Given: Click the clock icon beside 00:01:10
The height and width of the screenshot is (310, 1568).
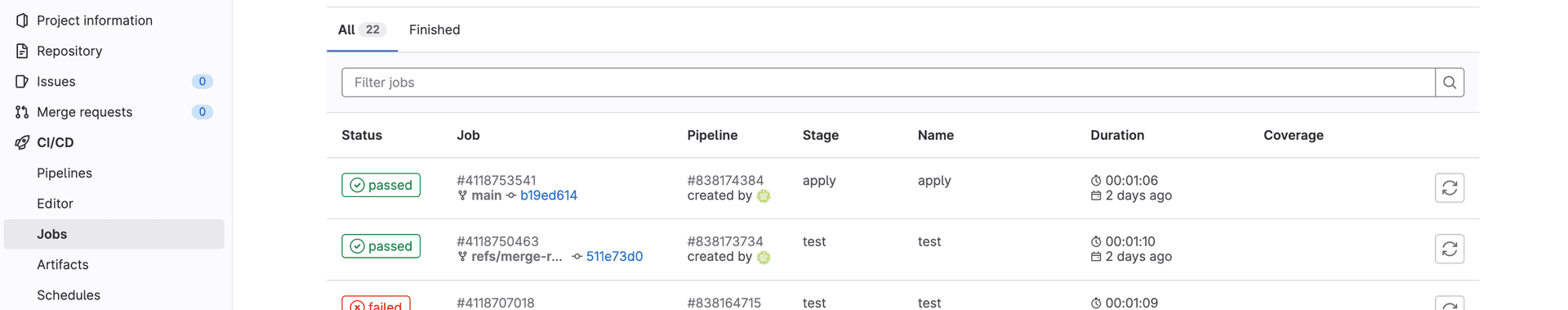Looking at the screenshot, I should 1096,241.
